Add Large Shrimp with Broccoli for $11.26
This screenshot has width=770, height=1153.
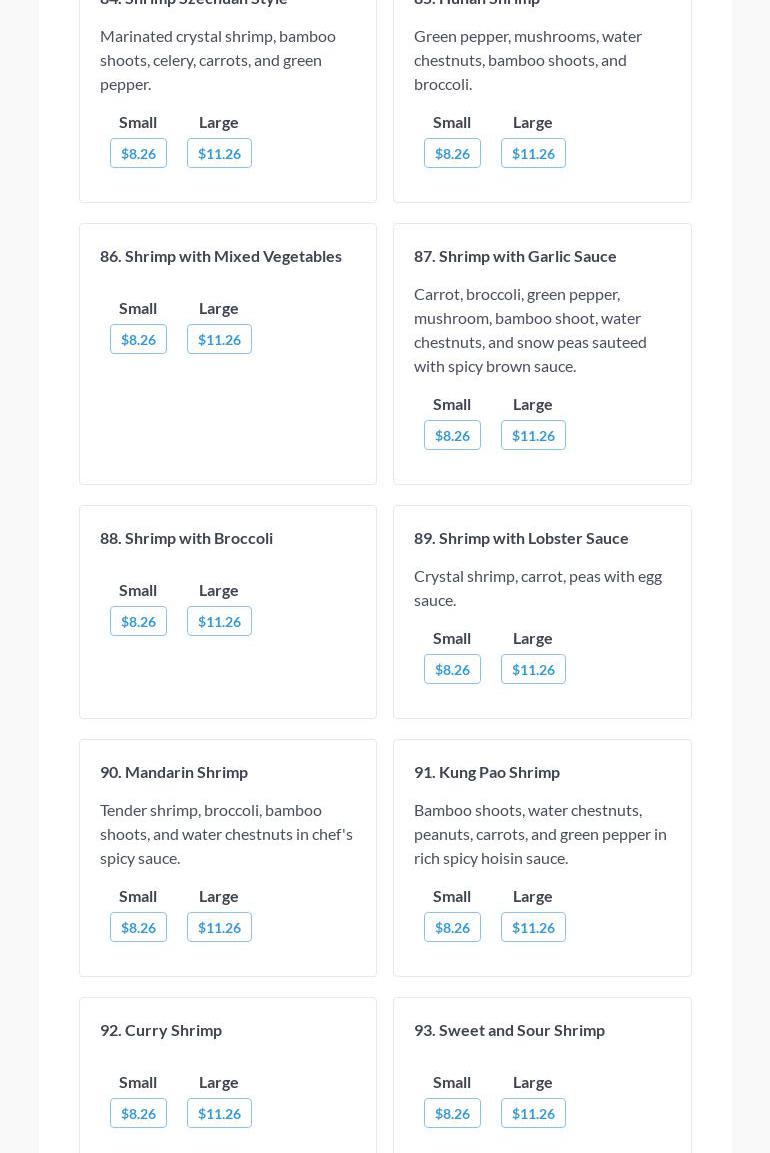pyautogui.click(x=219, y=621)
